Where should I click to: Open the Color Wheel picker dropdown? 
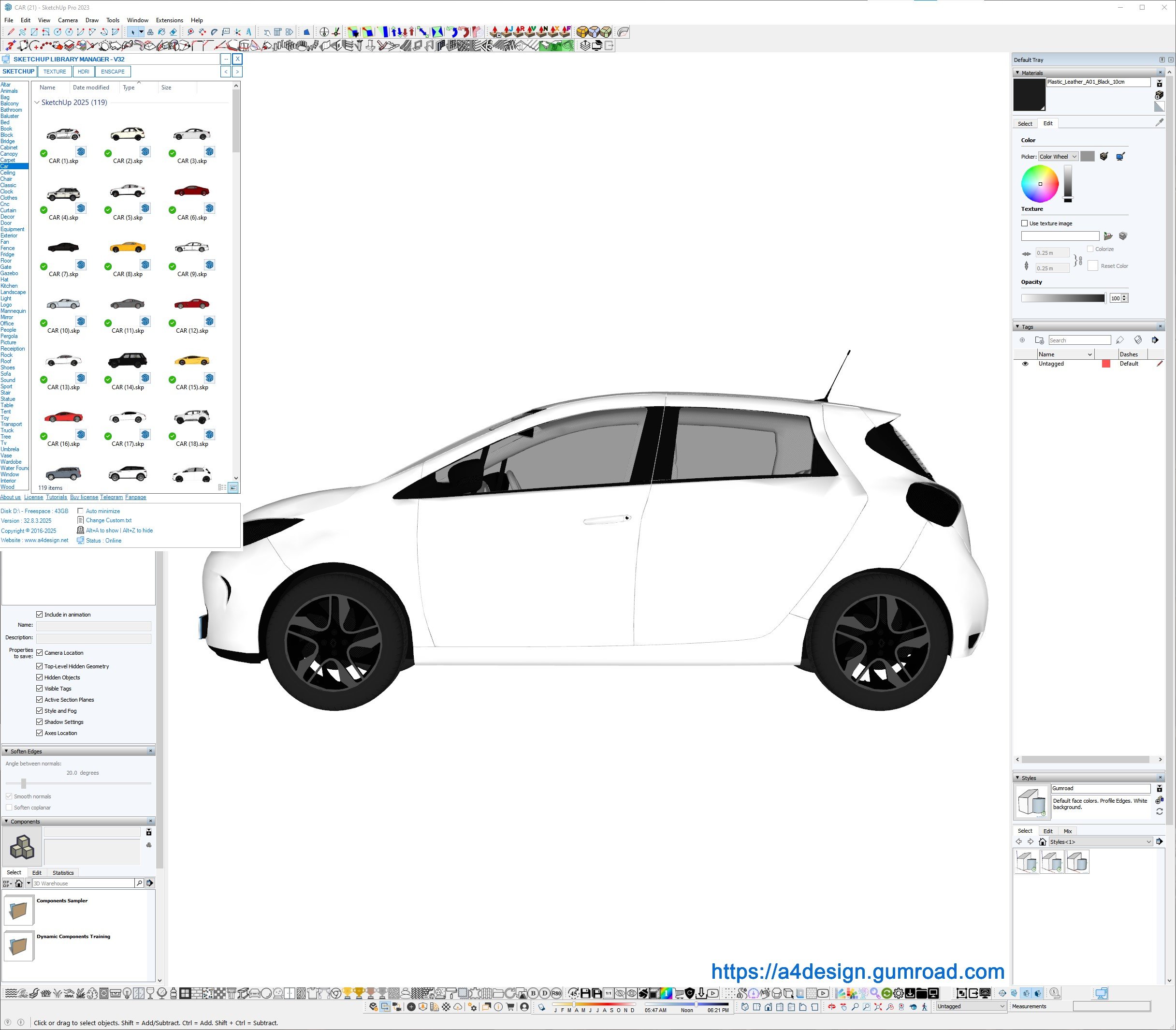tap(1058, 156)
